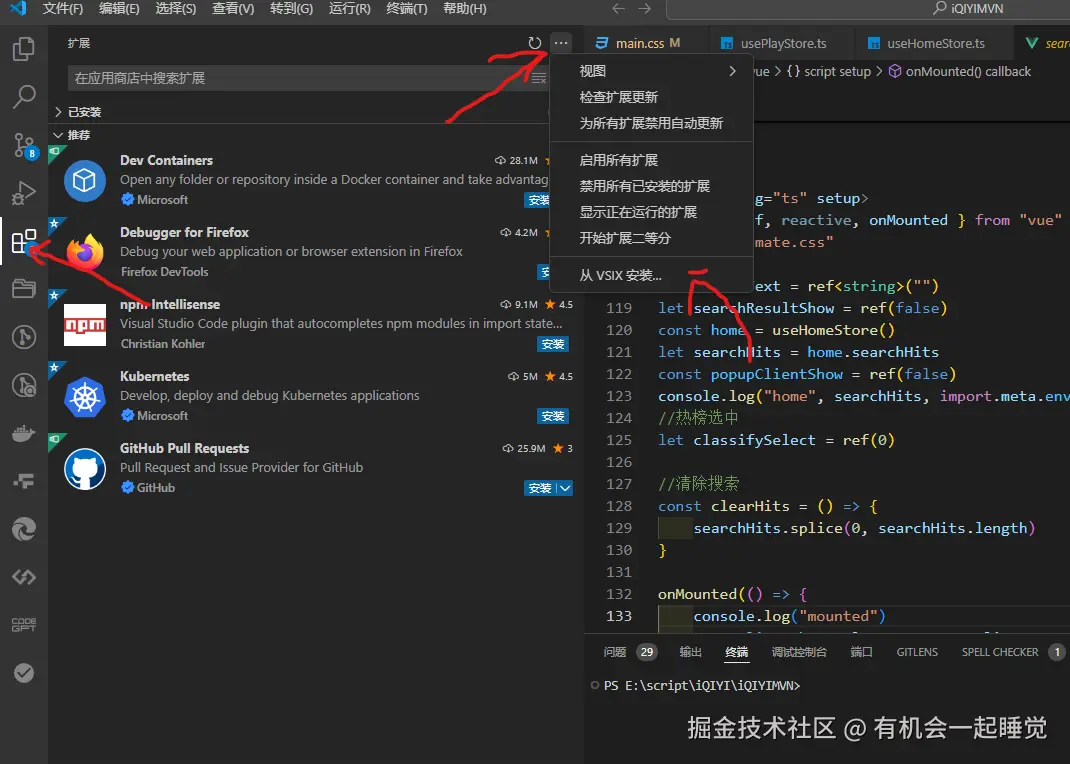Install the Kubernetes extension

click(x=553, y=416)
